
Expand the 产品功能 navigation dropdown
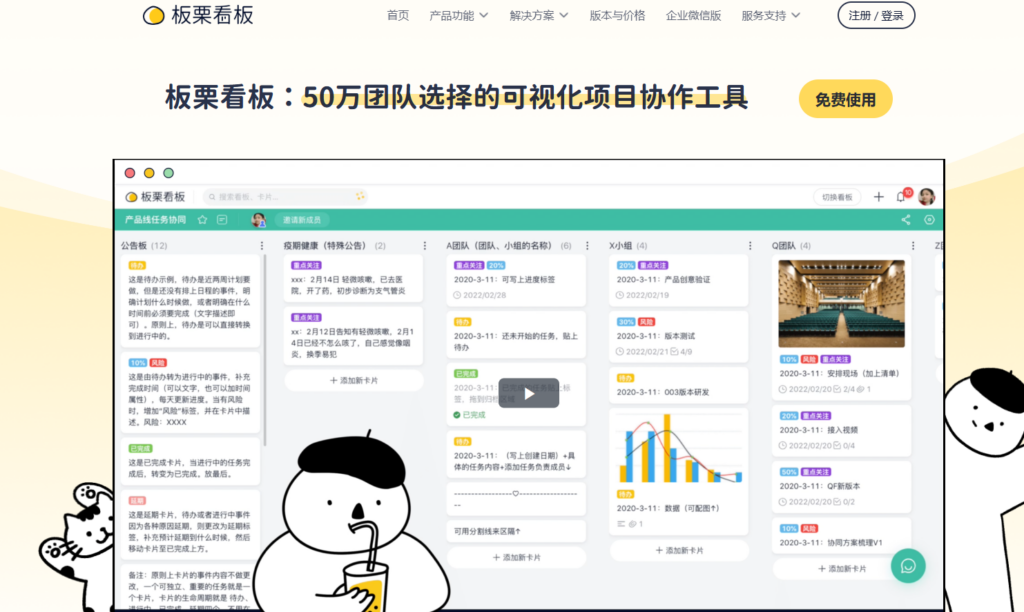[x=459, y=16]
